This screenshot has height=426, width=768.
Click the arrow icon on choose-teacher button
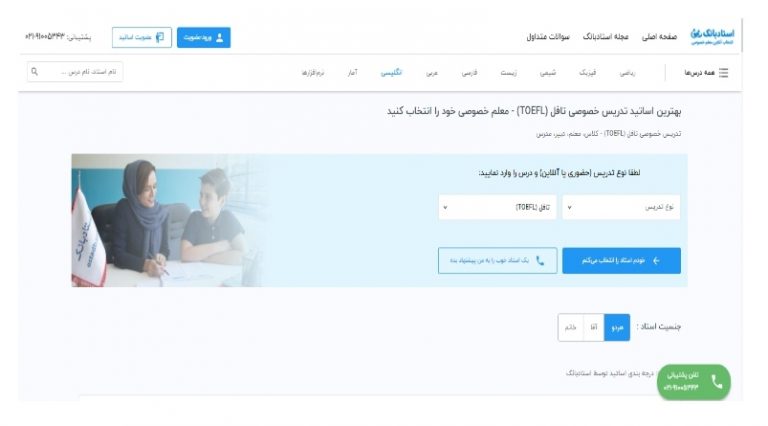tap(656, 260)
